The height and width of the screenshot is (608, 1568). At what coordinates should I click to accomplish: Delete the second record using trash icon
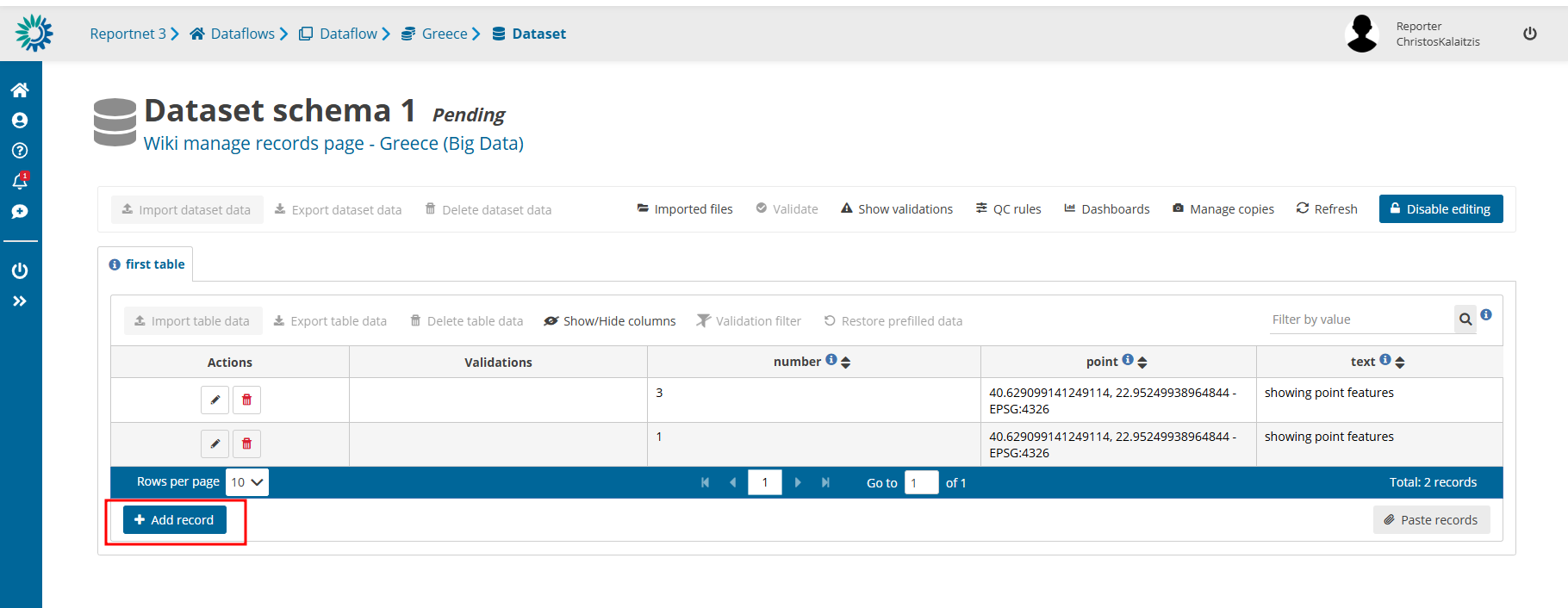[246, 444]
